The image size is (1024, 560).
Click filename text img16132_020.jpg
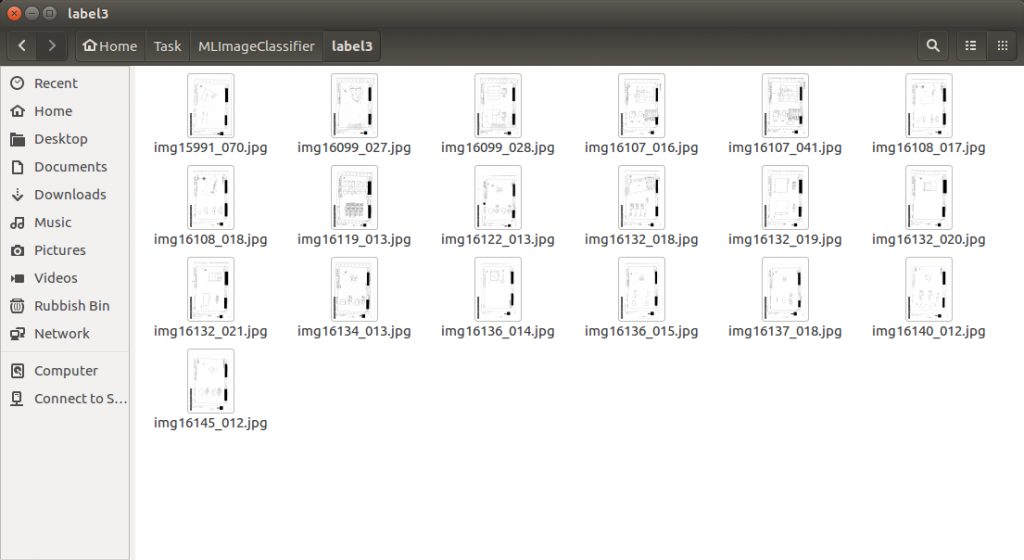(x=929, y=240)
